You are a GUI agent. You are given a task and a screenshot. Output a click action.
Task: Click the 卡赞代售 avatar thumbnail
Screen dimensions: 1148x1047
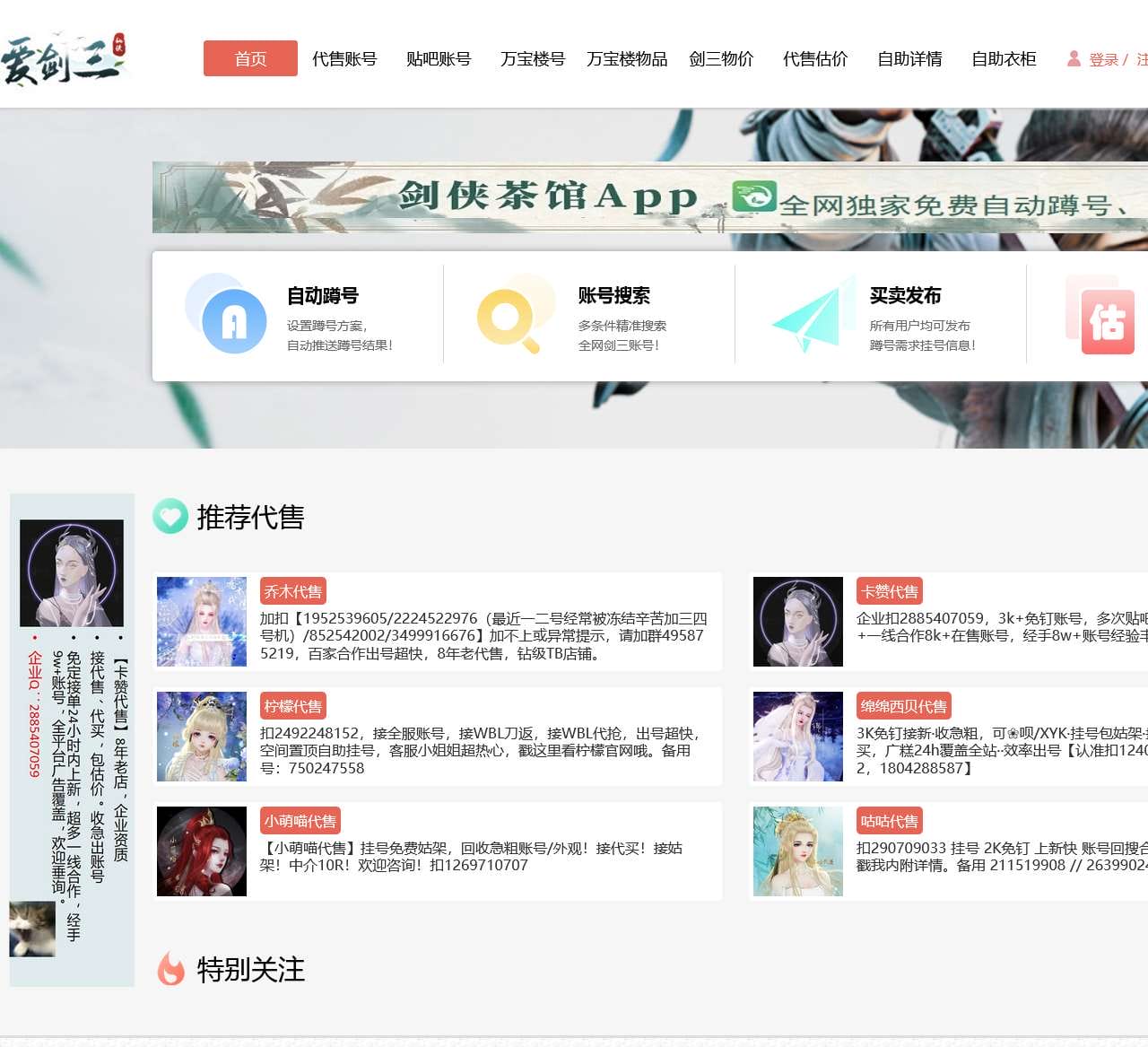(x=798, y=622)
